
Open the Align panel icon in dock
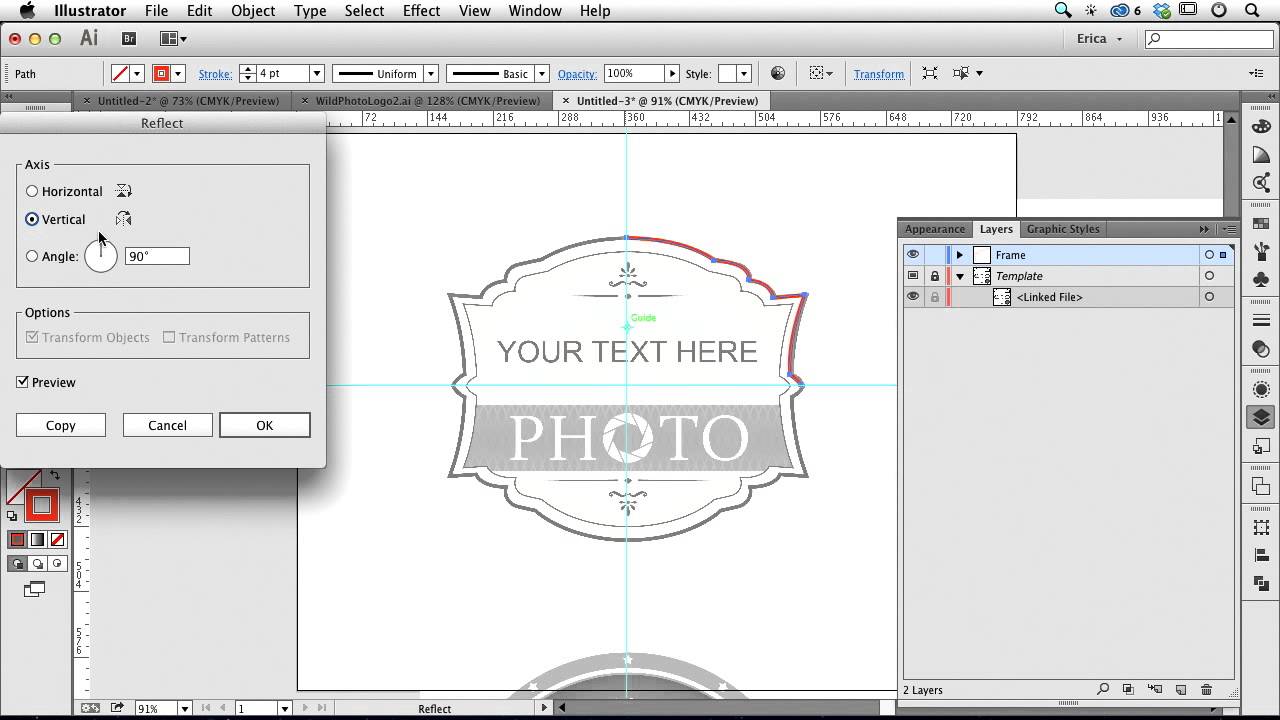1261,556
